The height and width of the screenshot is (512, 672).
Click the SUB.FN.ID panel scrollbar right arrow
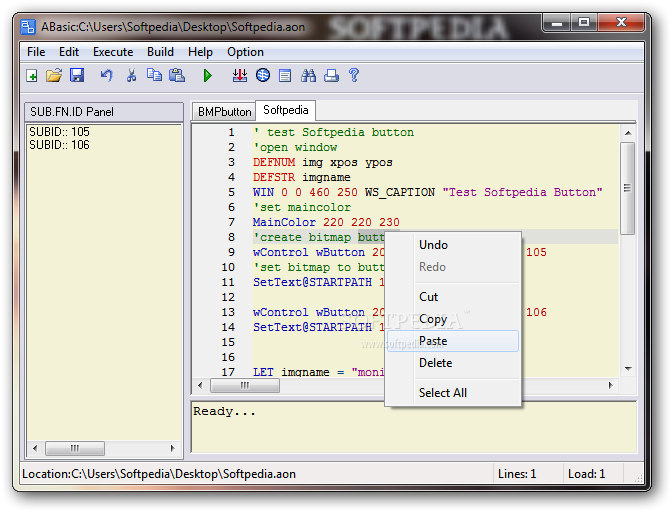[x=172, y=449]
